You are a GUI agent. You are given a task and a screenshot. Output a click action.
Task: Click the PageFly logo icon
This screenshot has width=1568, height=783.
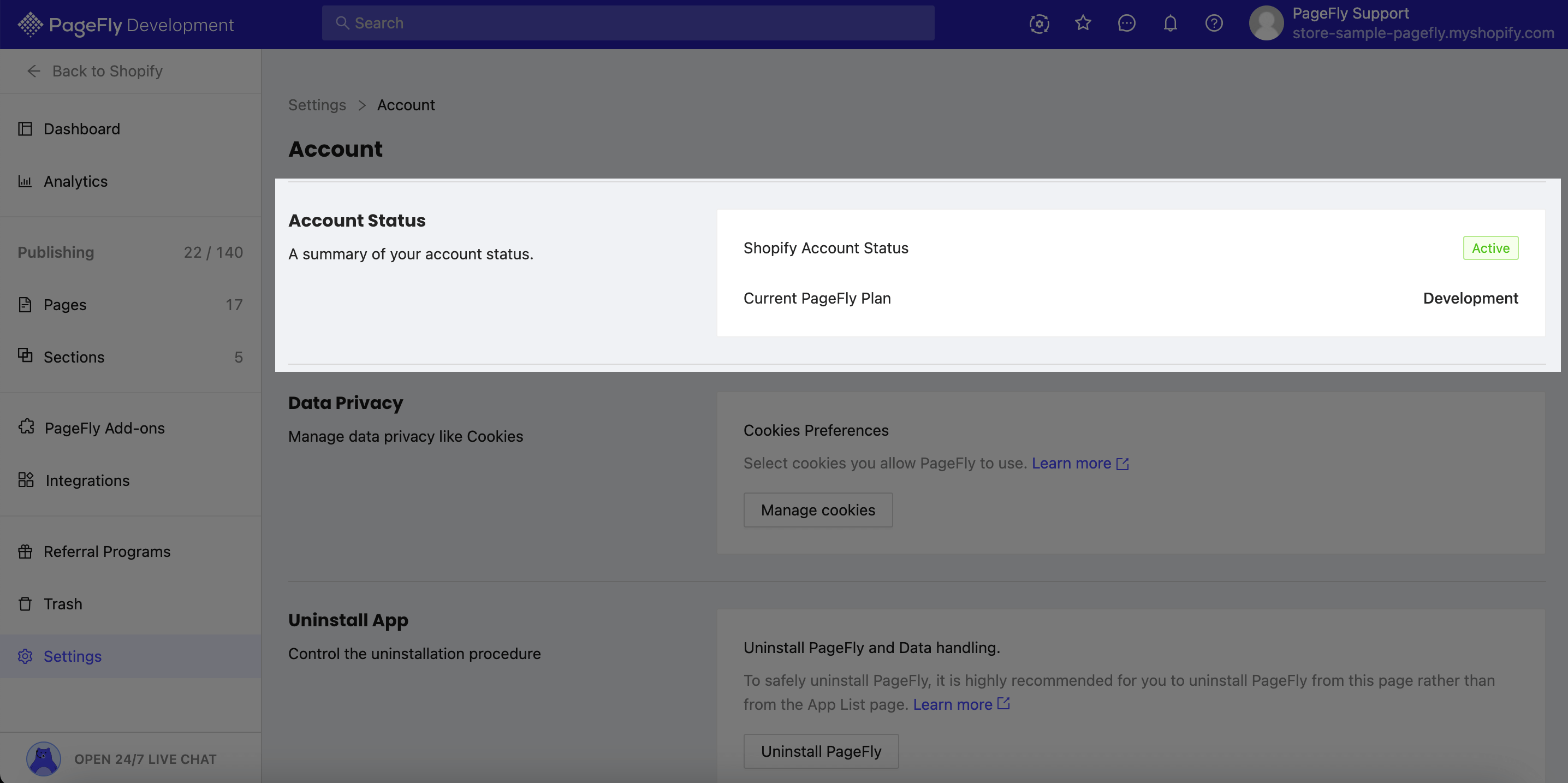pyautogui.click(x=30, y=25)
